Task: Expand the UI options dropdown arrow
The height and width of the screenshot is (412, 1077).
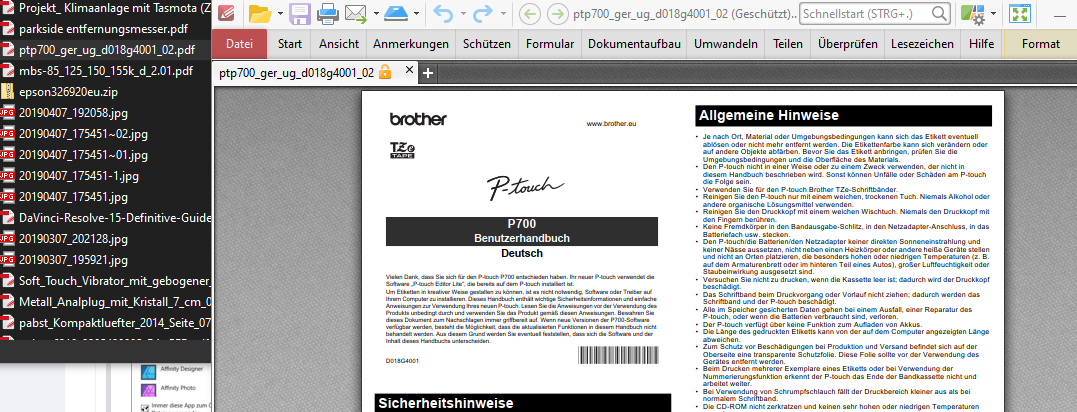Action: [993, 14]
